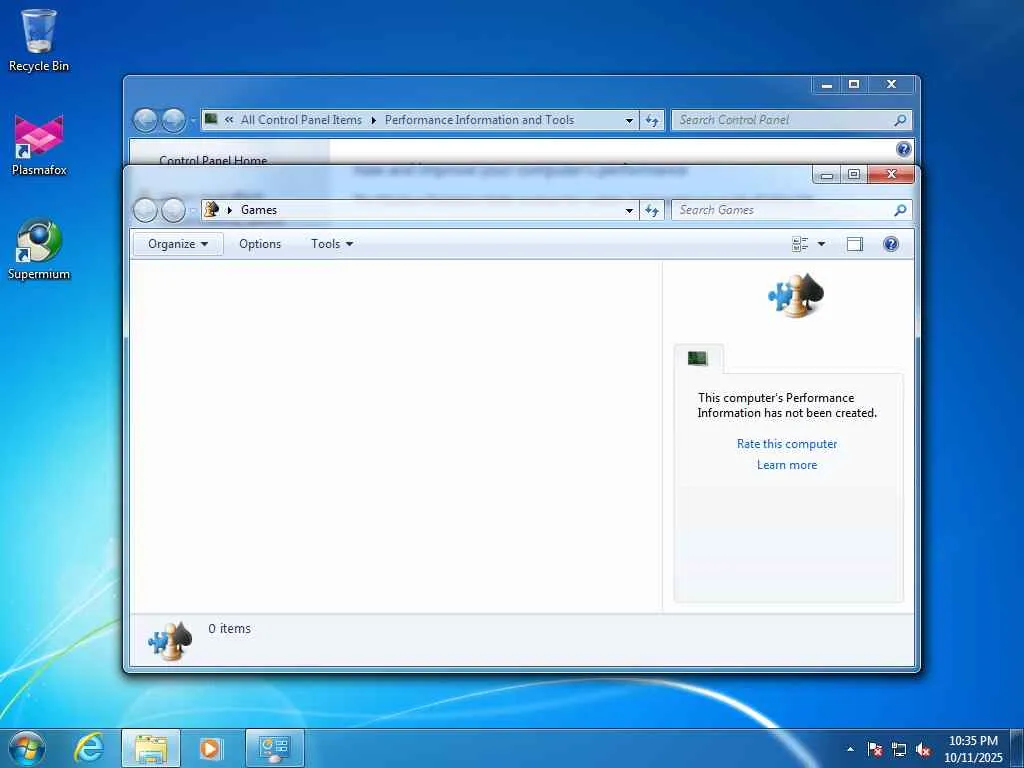Open Windows Media Player from taskbar
The height and width of the screenshot is (768, 1024).
tap(210, 748)
